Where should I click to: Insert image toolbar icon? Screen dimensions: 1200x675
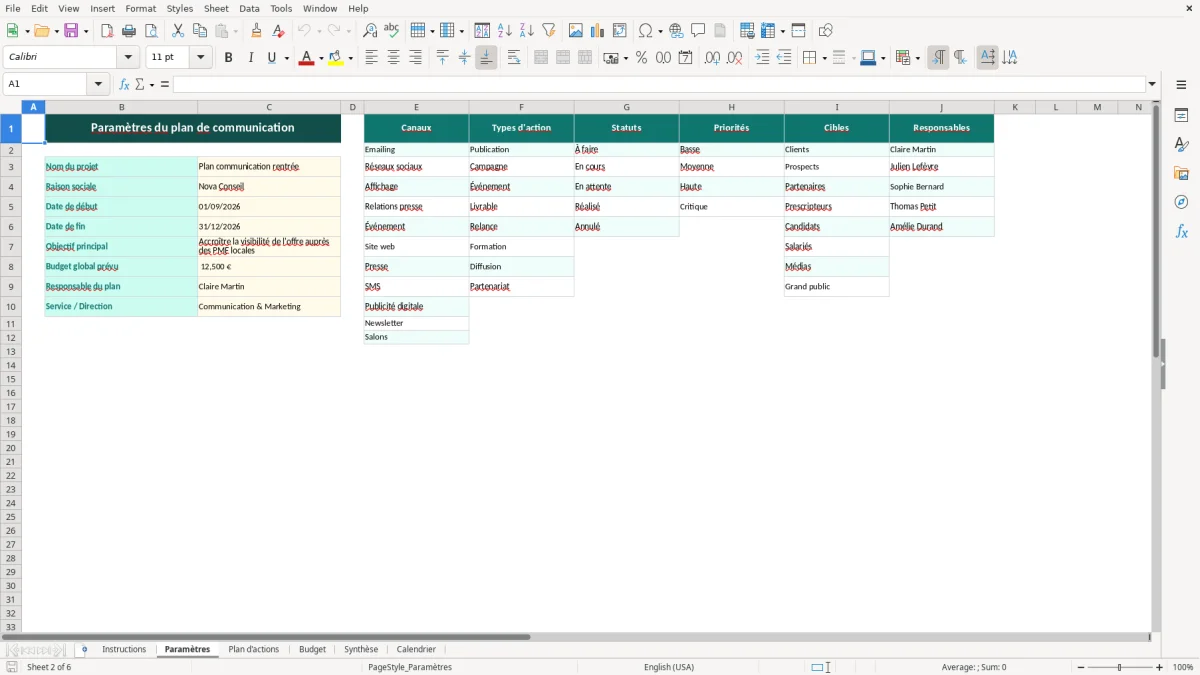[576, 31]
